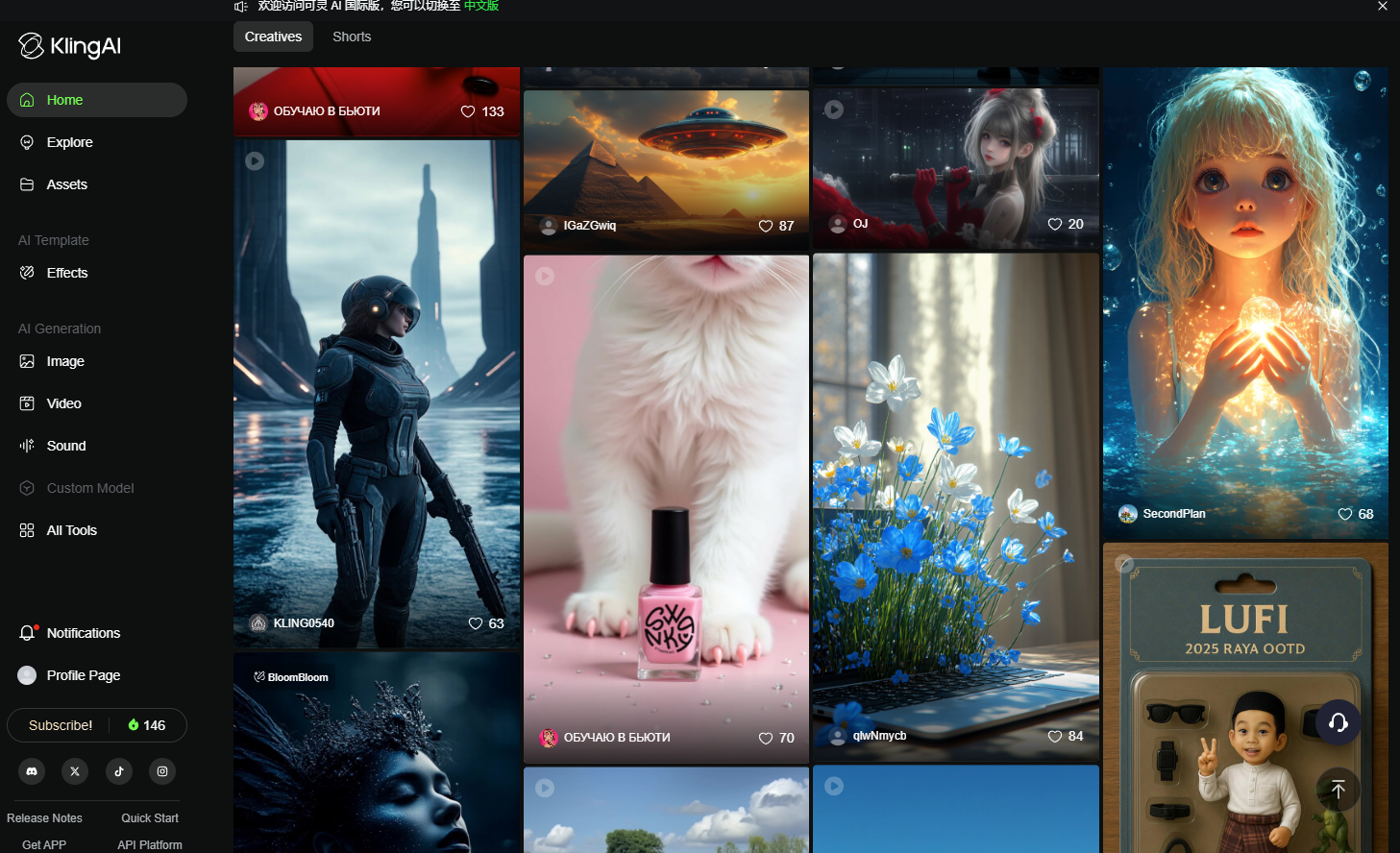Open the Discord social link

click(32, 771)
